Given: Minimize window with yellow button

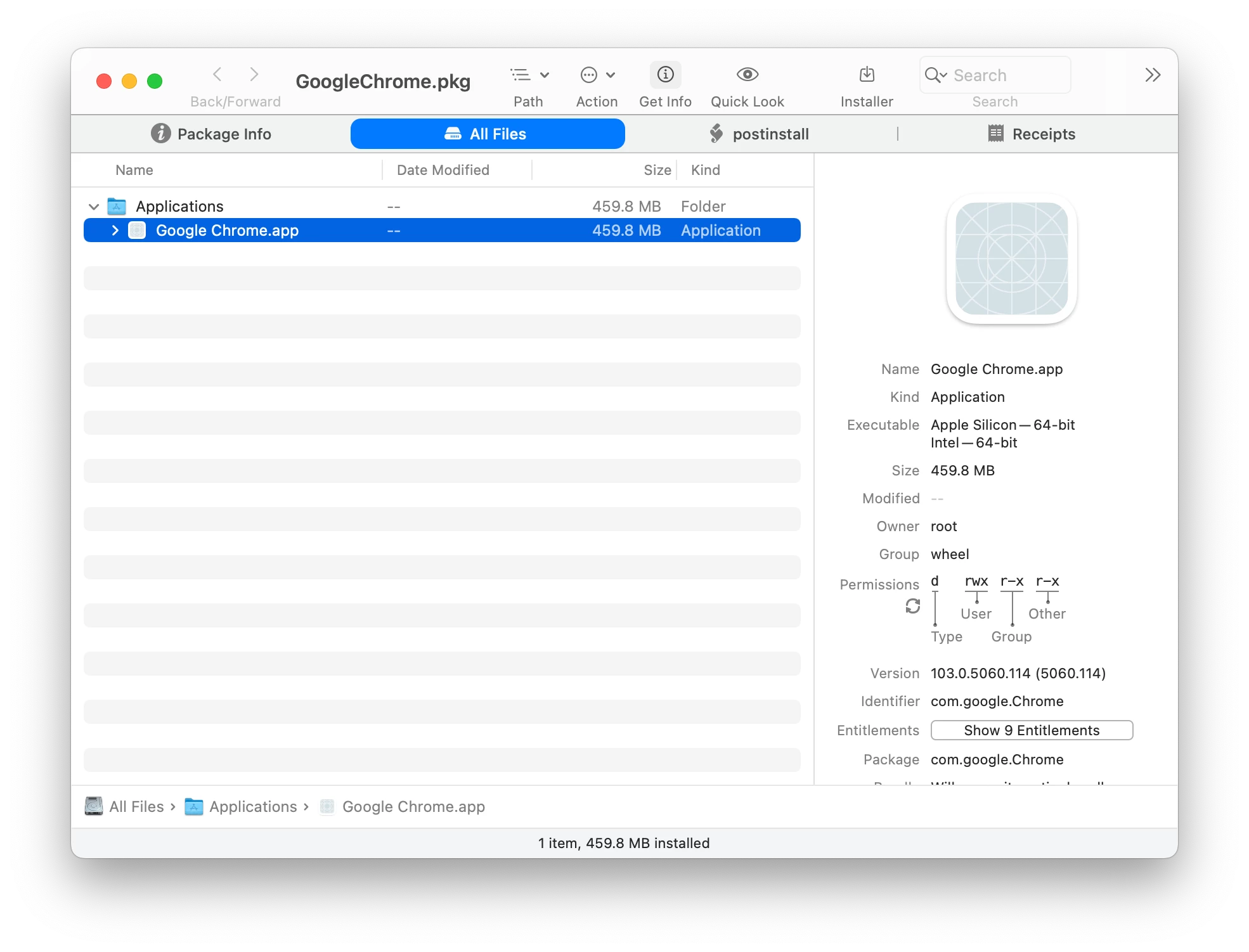Looking at the screenshot, I should coord(129,81).
